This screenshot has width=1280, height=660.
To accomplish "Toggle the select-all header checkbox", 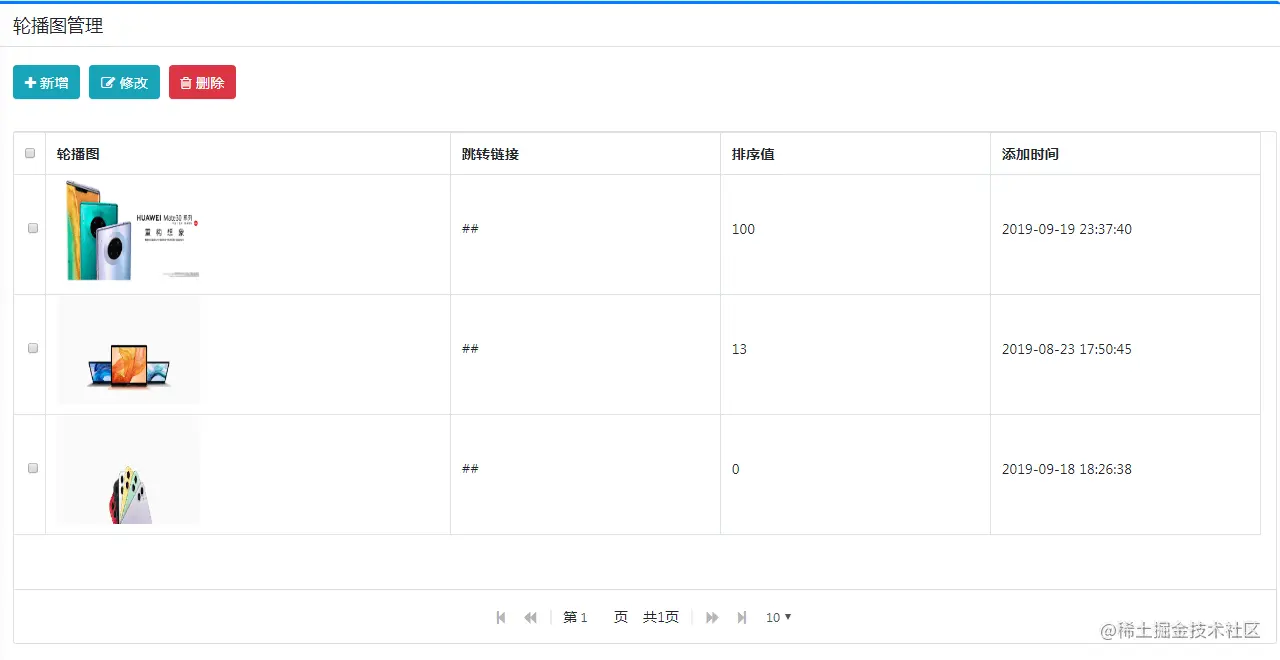I will point(30,153).
